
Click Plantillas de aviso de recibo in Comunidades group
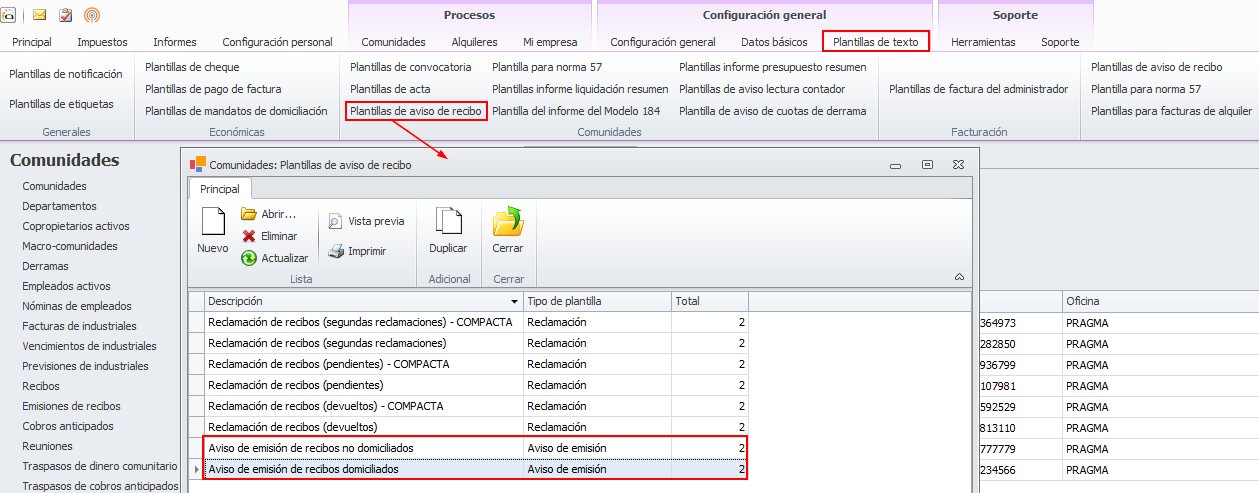[416, 111]
